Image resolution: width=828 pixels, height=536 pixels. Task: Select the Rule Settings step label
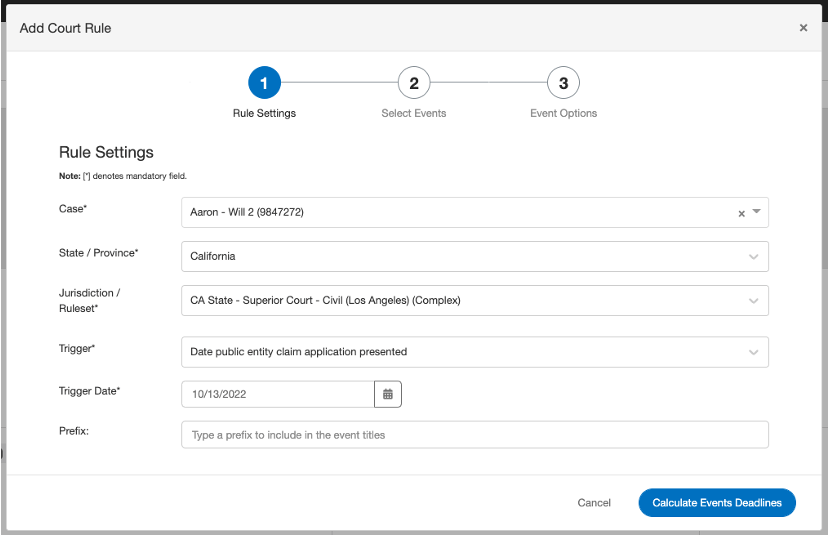[x=264, y=113]
